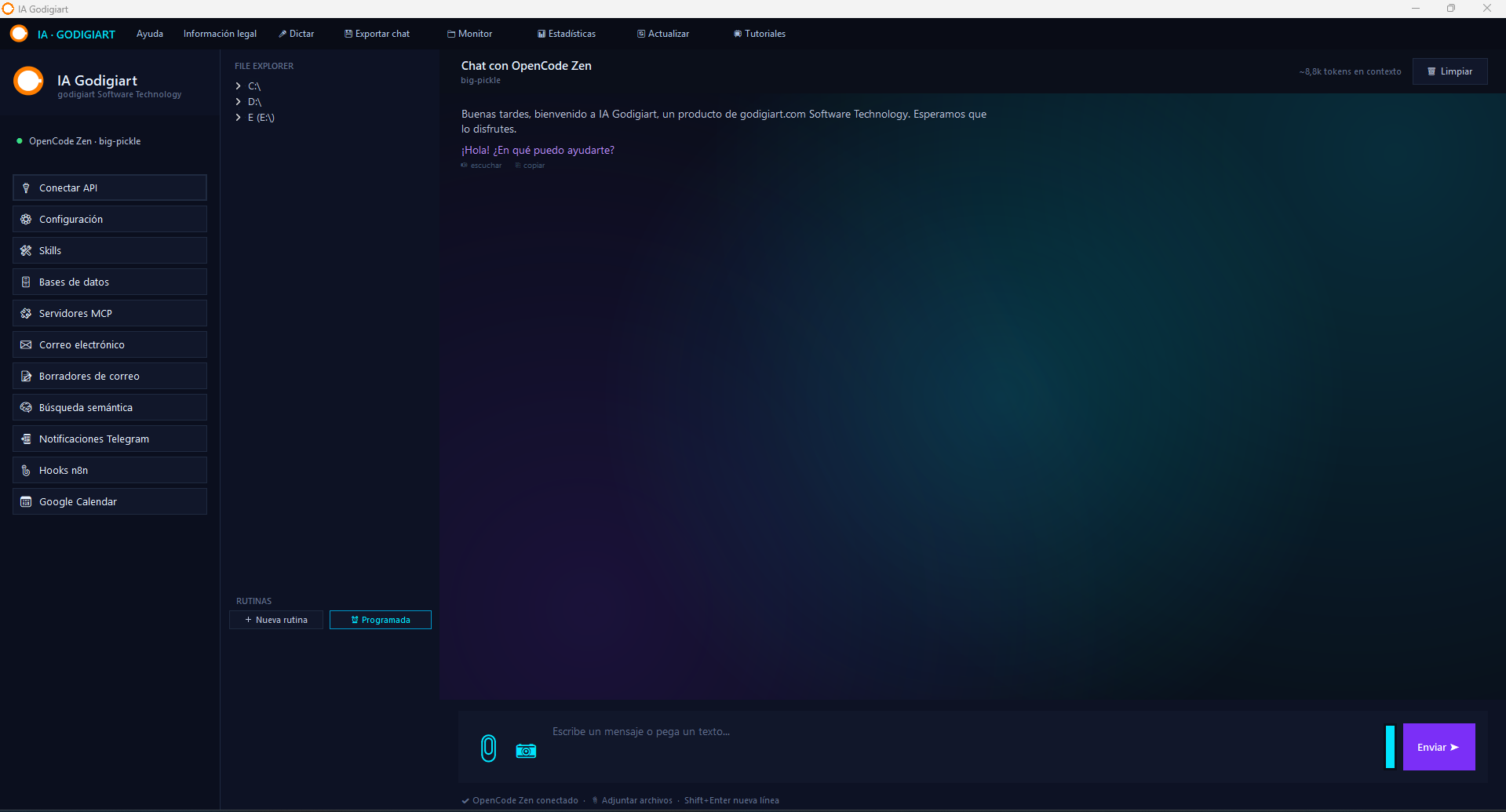
Task: Open the Skills panel button
Action: (x=110, y=250)
